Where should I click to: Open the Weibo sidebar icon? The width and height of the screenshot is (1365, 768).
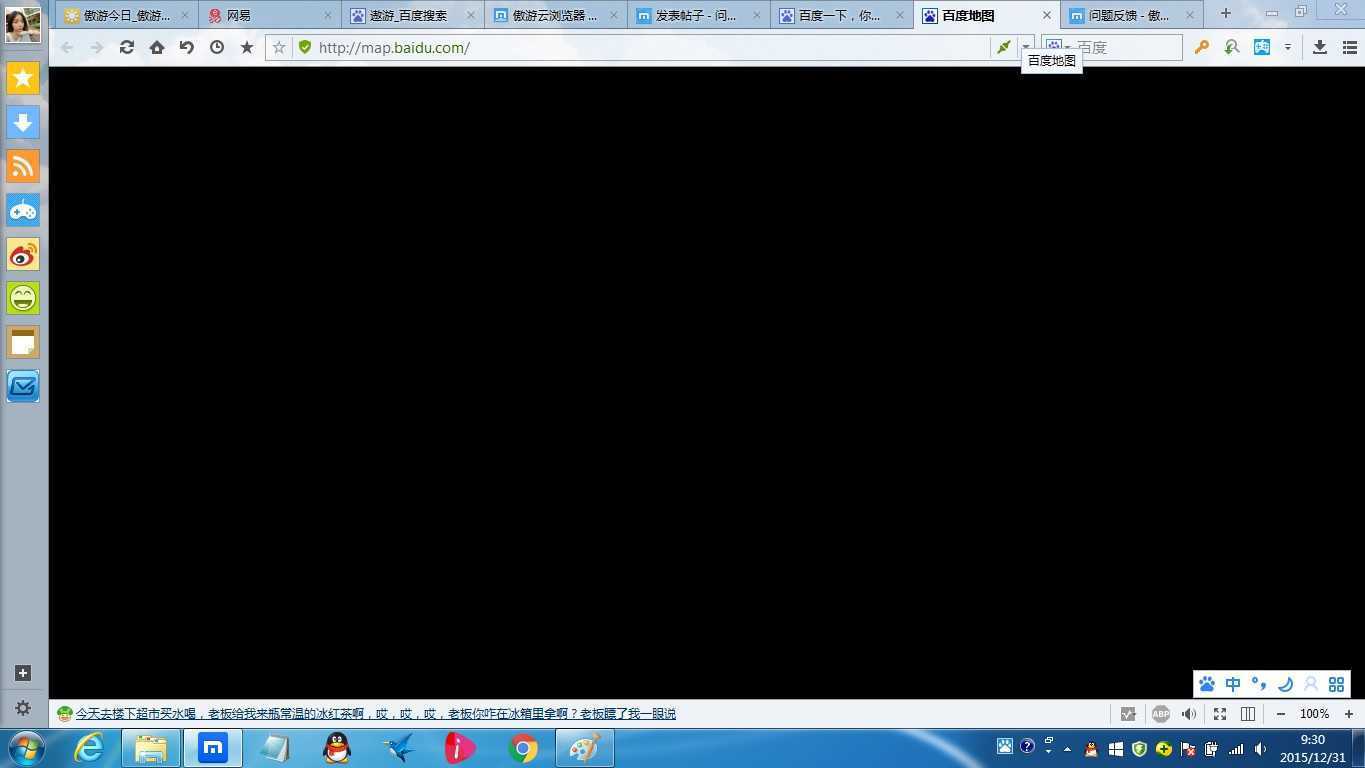click(x=23, y=254)
